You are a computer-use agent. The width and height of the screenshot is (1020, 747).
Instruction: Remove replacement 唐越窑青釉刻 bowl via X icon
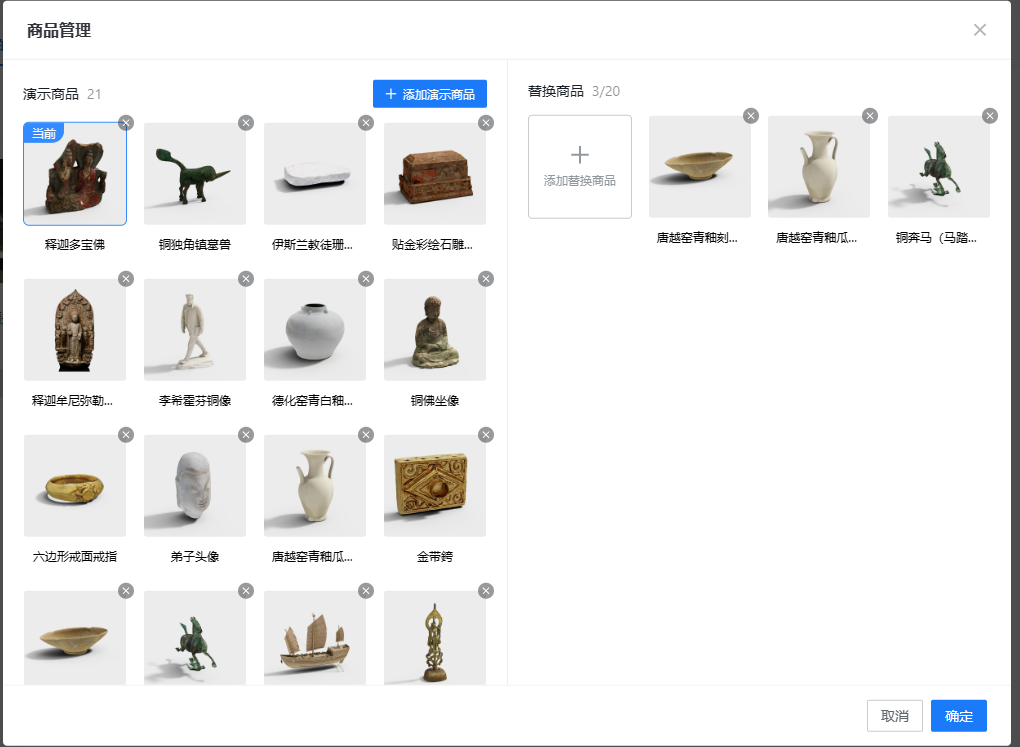[750, 116]
